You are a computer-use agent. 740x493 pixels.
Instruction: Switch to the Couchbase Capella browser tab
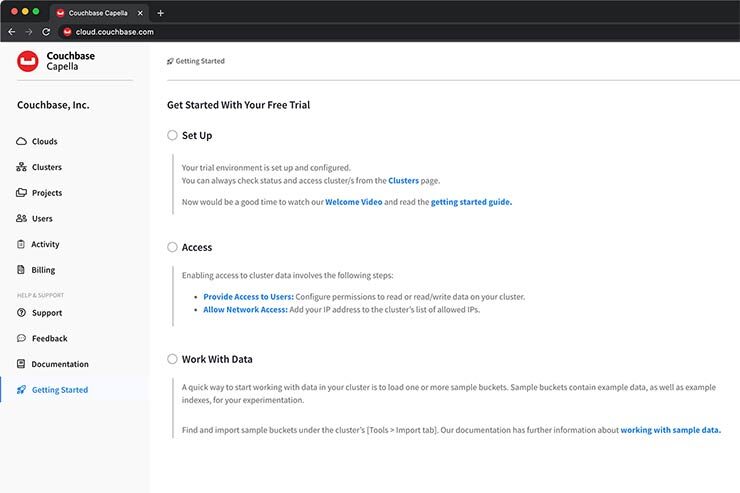pyautogui.click(x=100, y=13)
